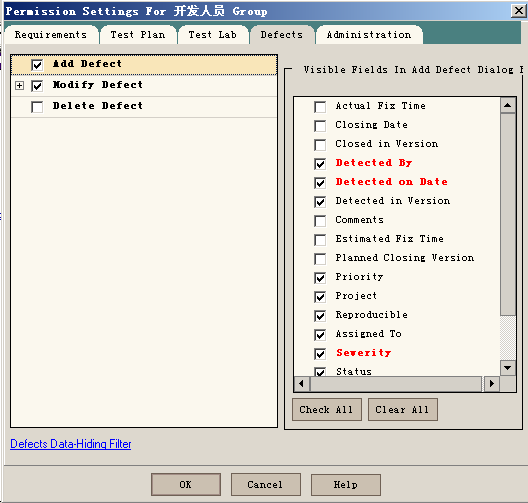
Task: Check the Comments field checkbox
Action: pos(320,221)
